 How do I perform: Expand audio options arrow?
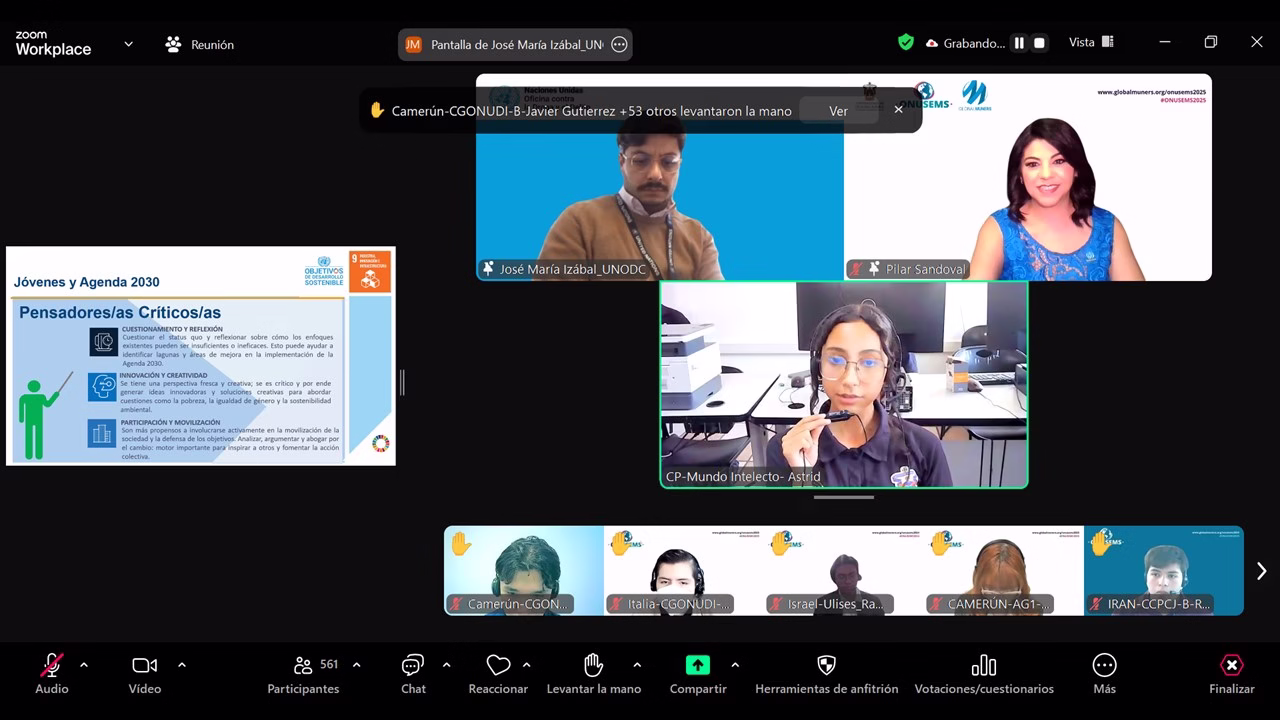coord(84,665)
